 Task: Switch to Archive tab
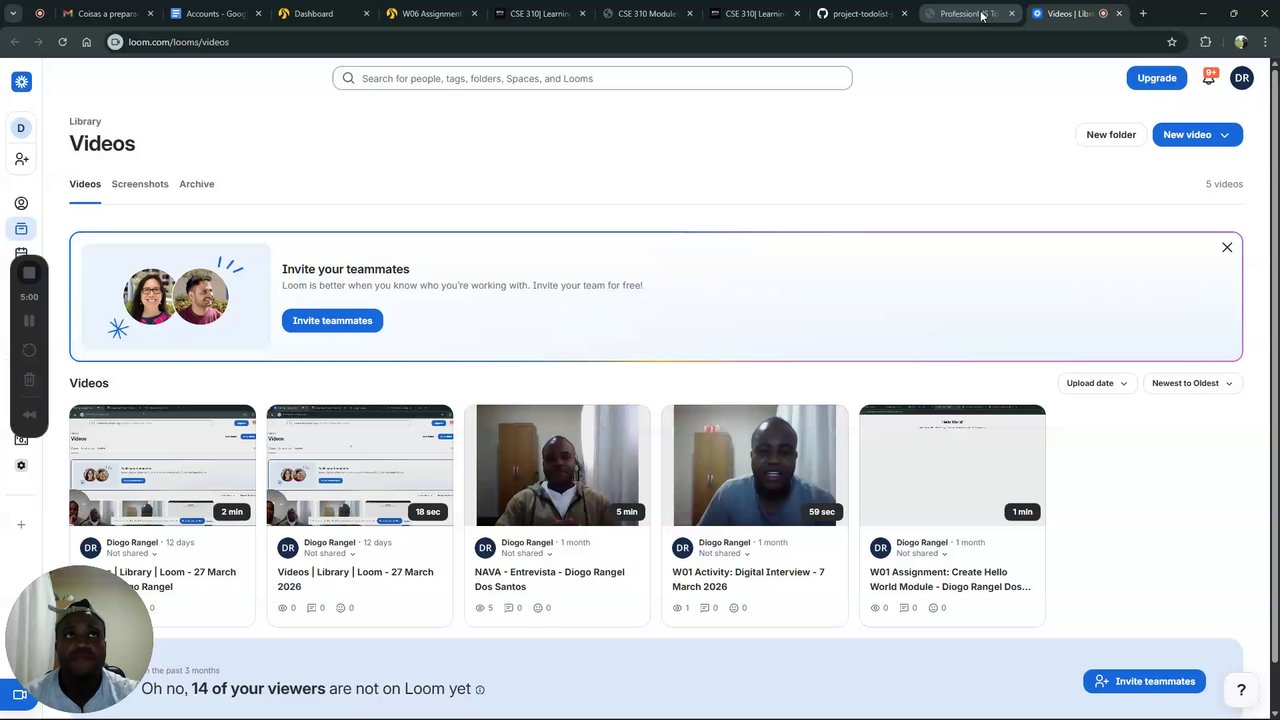coord(197,184)
